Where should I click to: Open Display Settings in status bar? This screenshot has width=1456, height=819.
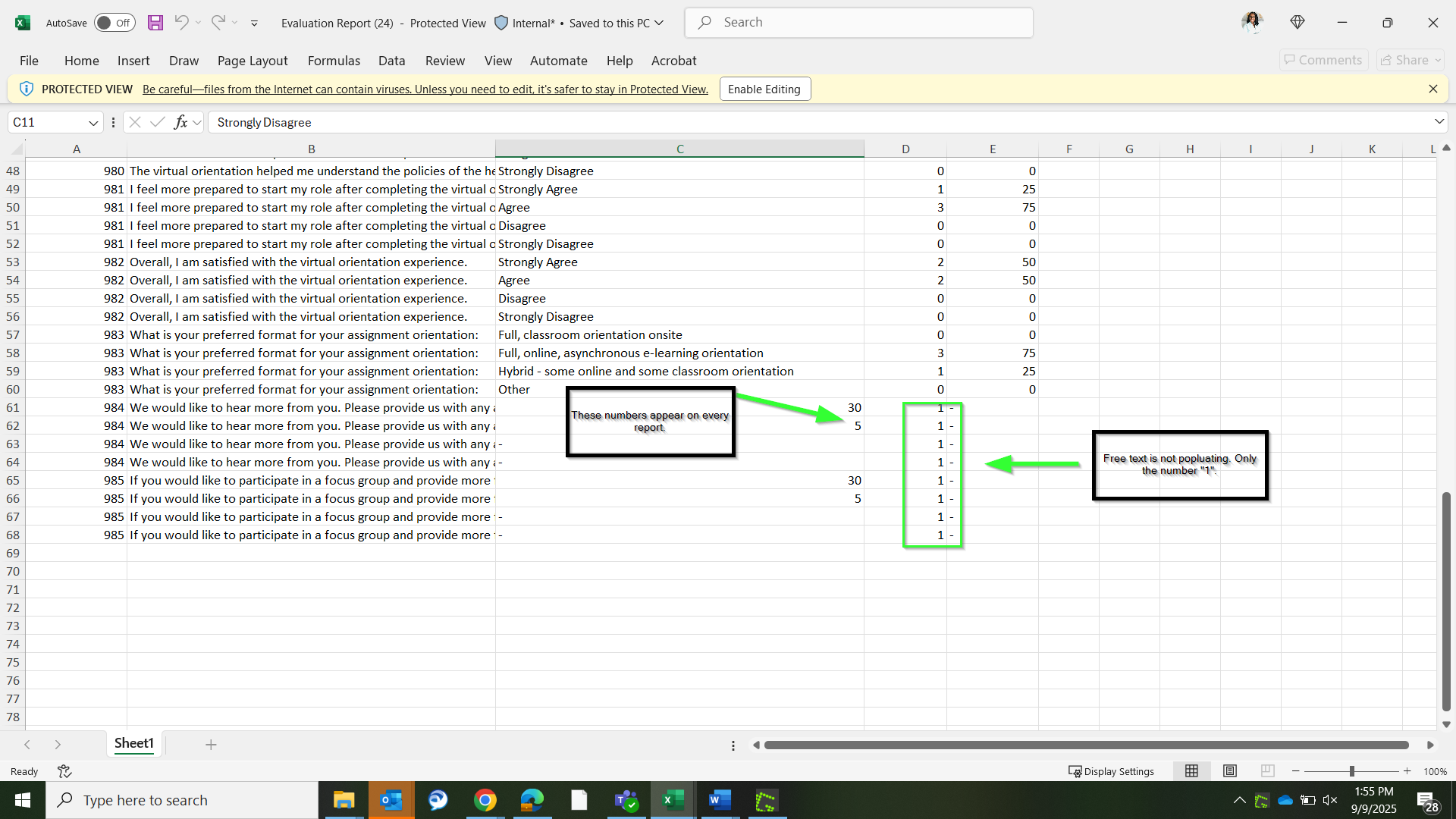coord(1112,771)
